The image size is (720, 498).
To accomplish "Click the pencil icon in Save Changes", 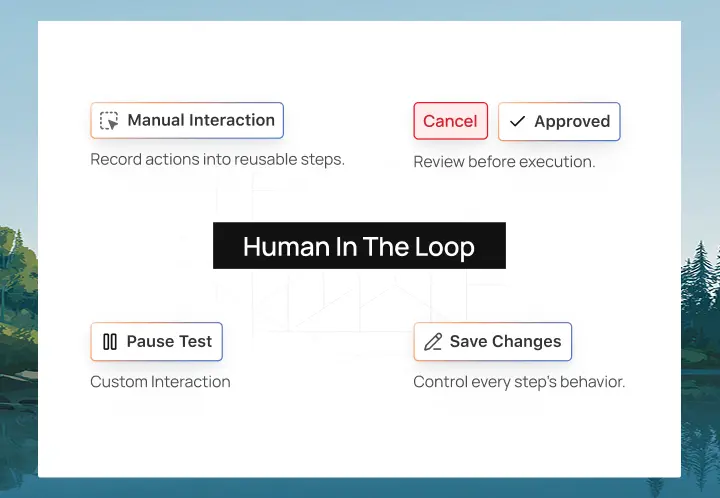I will point(433,342).
